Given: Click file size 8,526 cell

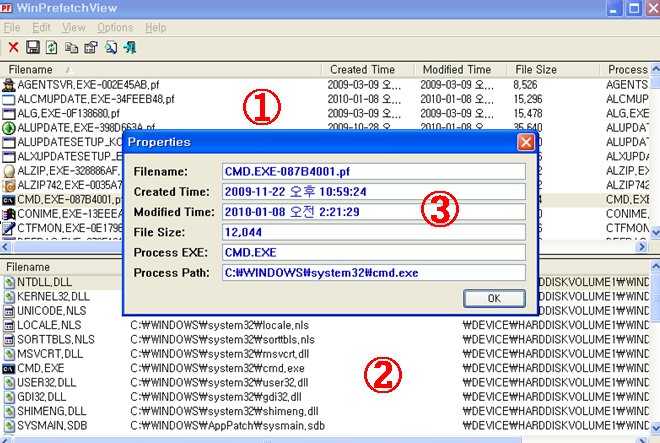Looking at the screenshot, I should pyautogui.click(x=525, y=85).
